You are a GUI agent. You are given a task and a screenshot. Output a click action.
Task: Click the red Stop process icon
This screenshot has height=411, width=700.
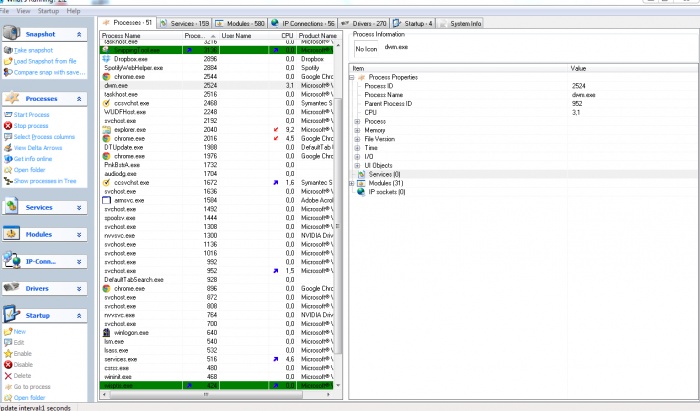pyautogui.click(x=8, y=126)
